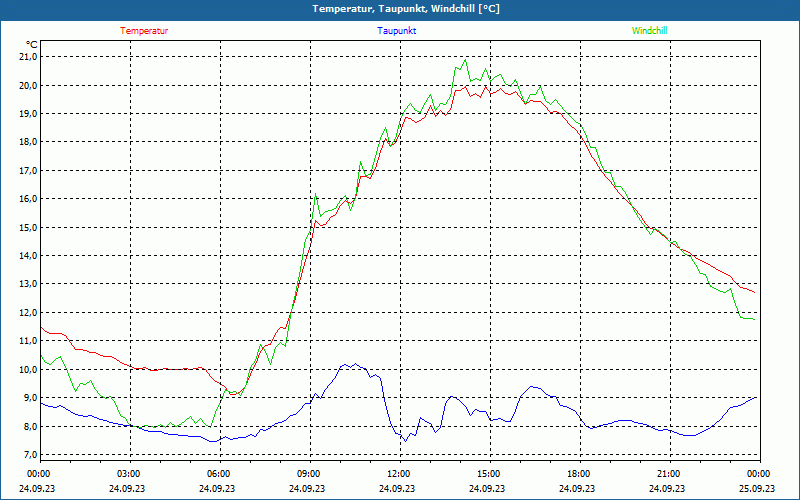The width and height of the screenshot is (800, 500).
Task: Click the 19,0 y-axis value
Action: 28,113
